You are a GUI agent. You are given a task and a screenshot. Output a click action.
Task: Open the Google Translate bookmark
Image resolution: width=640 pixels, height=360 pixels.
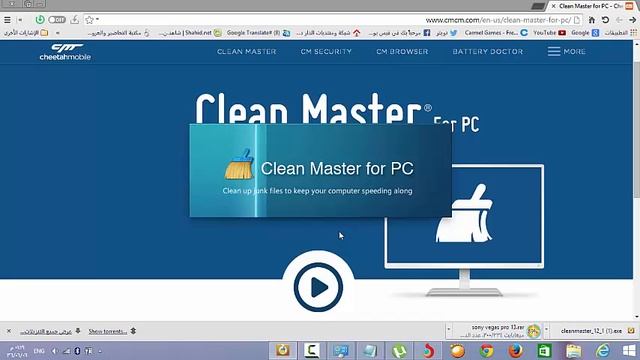(x=258, y=33)
